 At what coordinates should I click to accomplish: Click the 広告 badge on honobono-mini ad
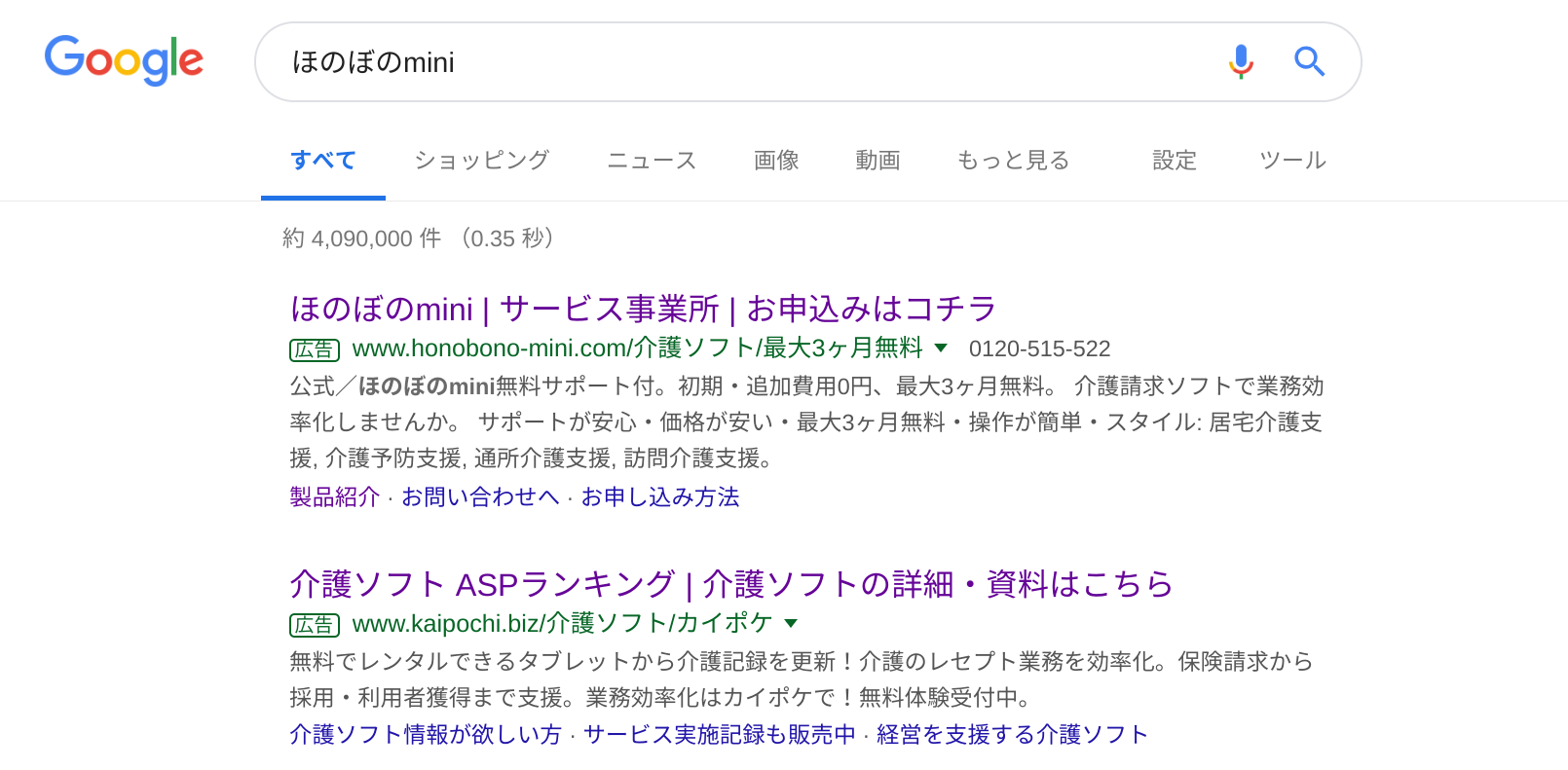(x=315, y=349)
